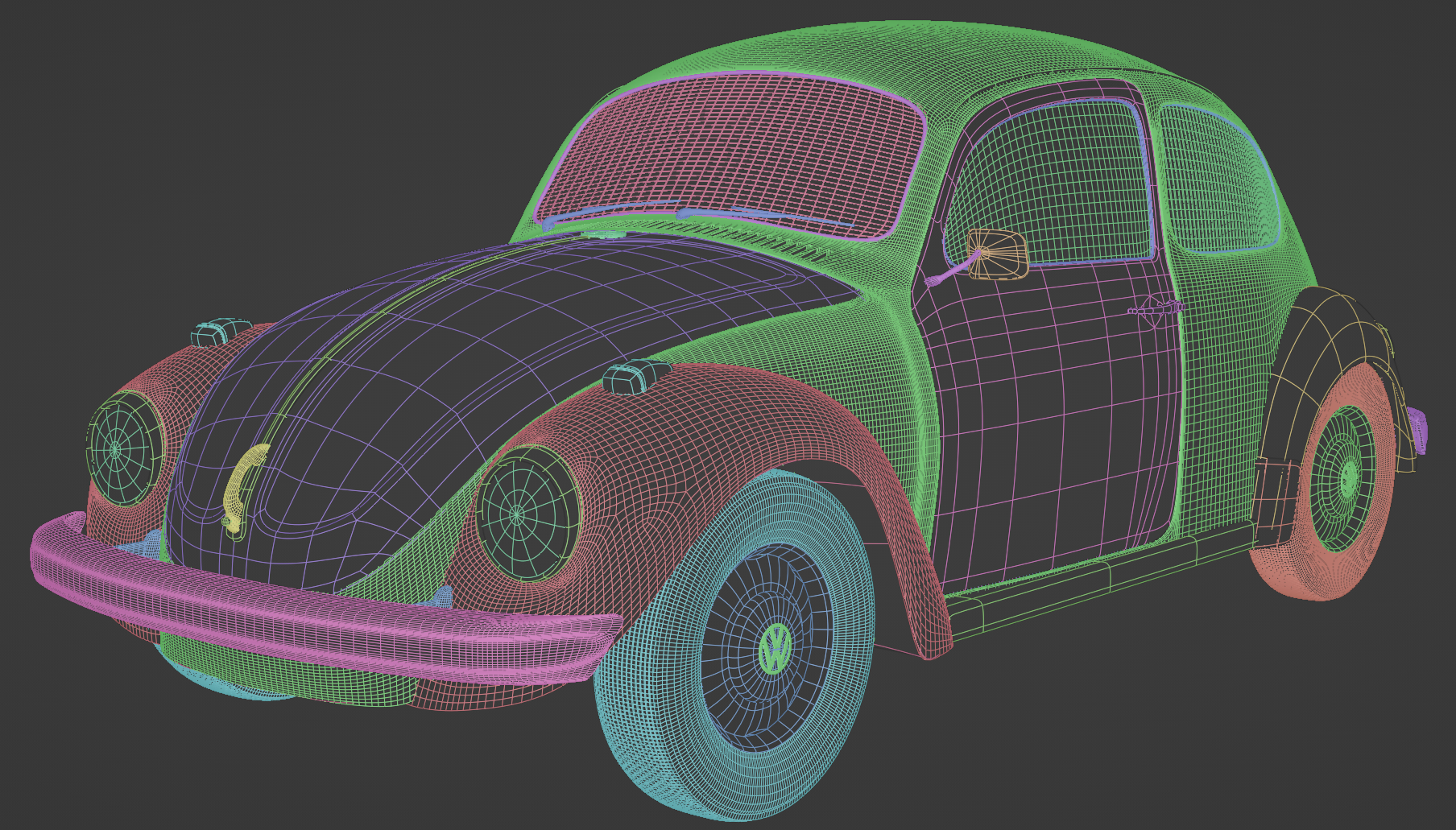Click the green VW emblem on the front wheel
The height and width of the screenshot is (830, 1456).
click(776, 649)
